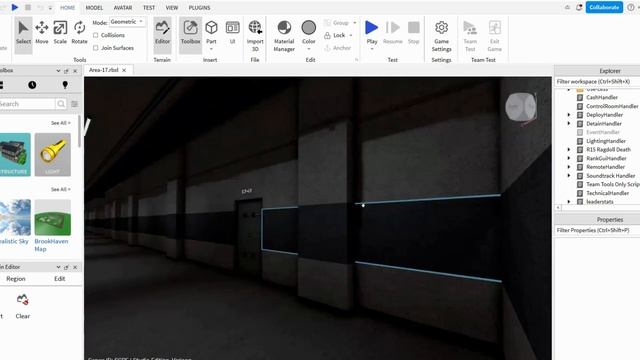The image size is (640, 360).
Task: Show recent items clock tab in Toolbox
Action: click(x=32, y=85)
